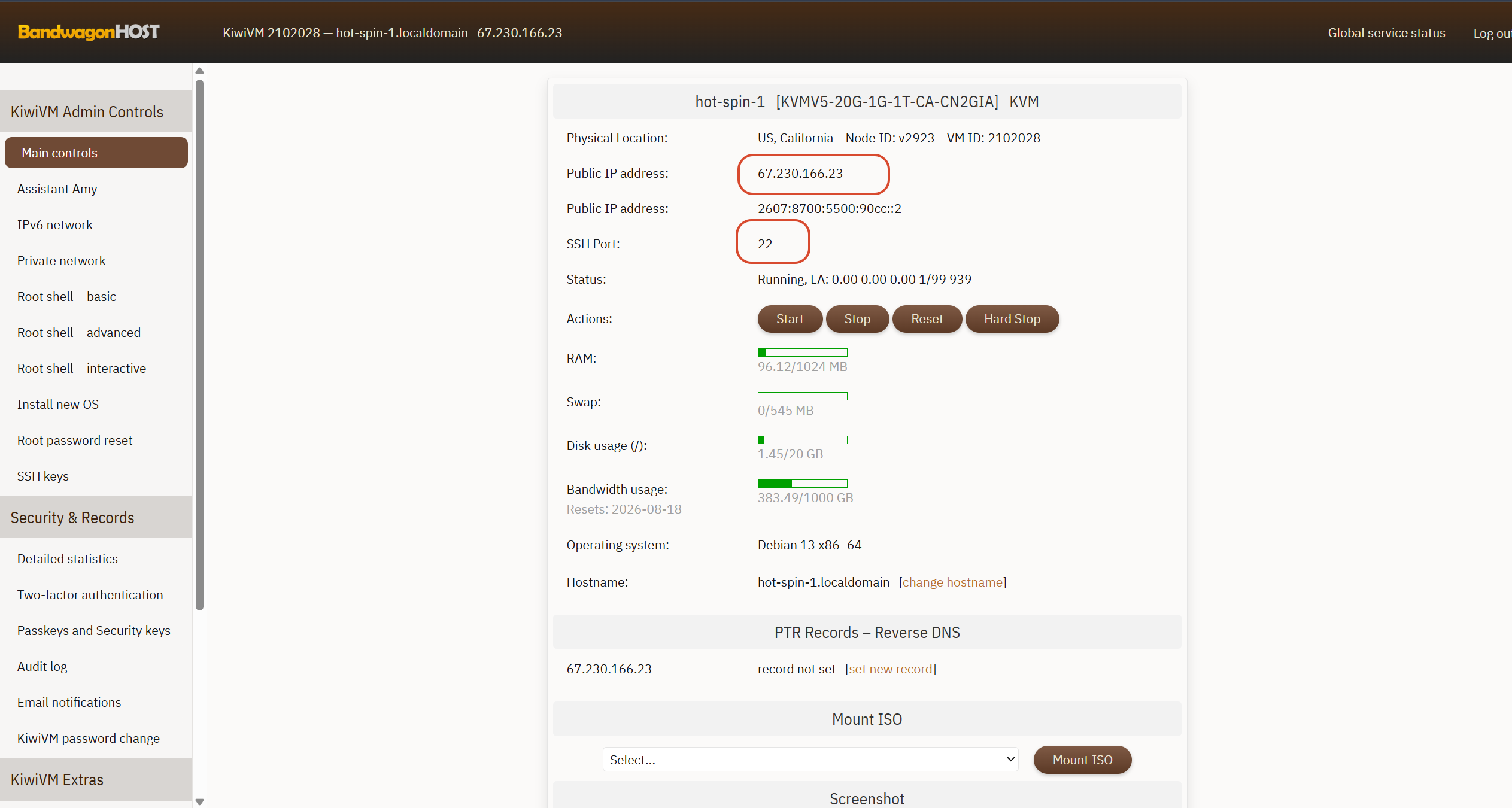
Task: Open Assistant Amy page
Action: point(57,189)
